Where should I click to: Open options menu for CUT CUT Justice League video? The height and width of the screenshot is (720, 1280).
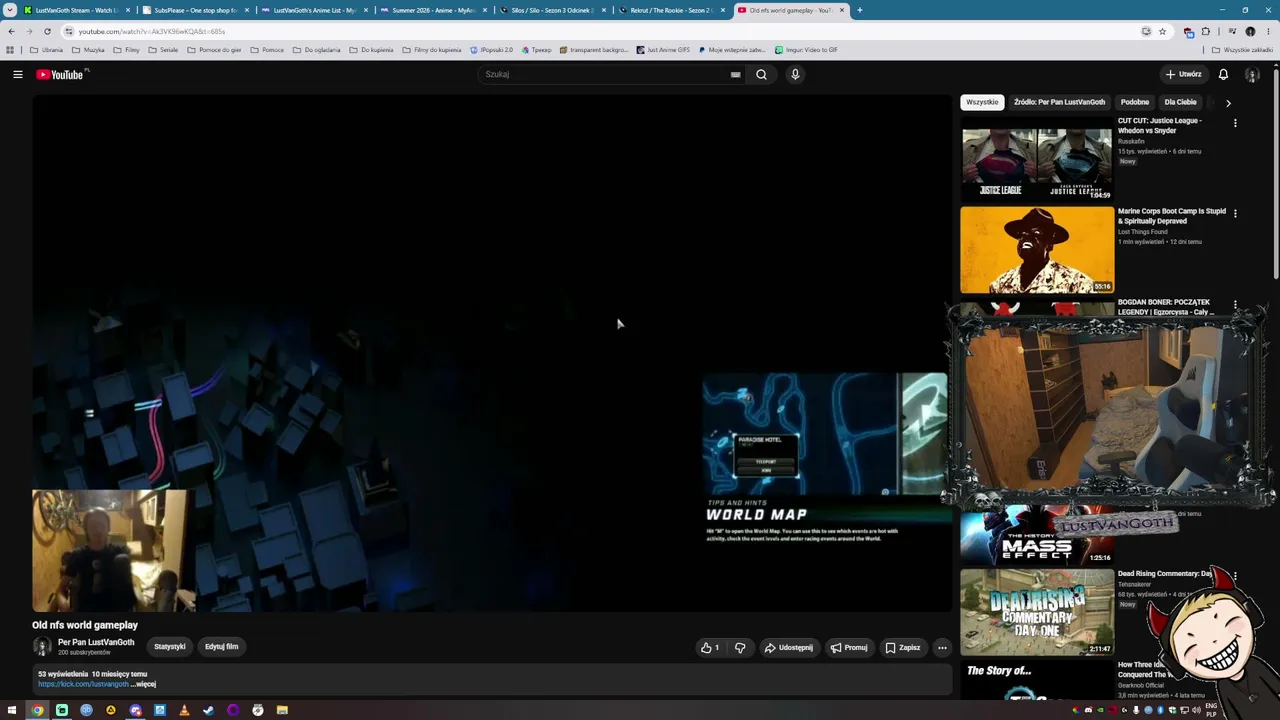(1235, 123)
